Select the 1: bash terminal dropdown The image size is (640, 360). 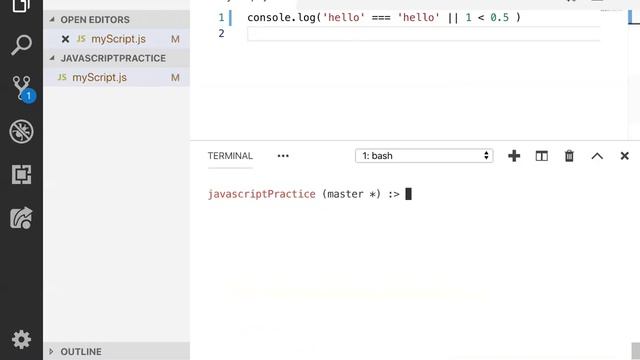pos(424,156)
